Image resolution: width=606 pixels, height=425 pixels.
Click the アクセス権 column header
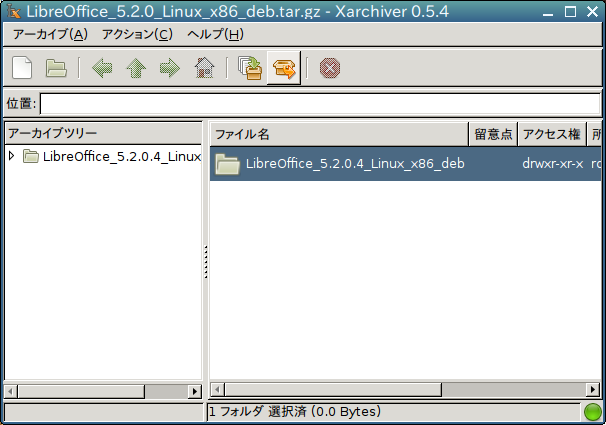pos(552,134)
